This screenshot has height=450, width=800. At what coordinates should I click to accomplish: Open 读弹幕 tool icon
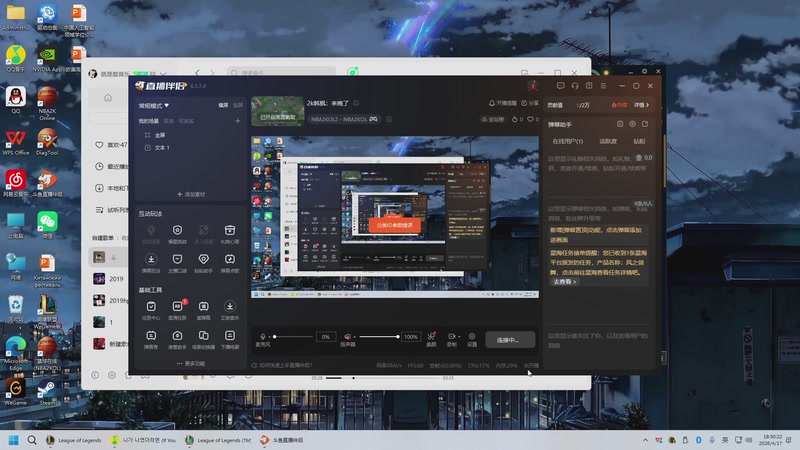click(204, 306)
